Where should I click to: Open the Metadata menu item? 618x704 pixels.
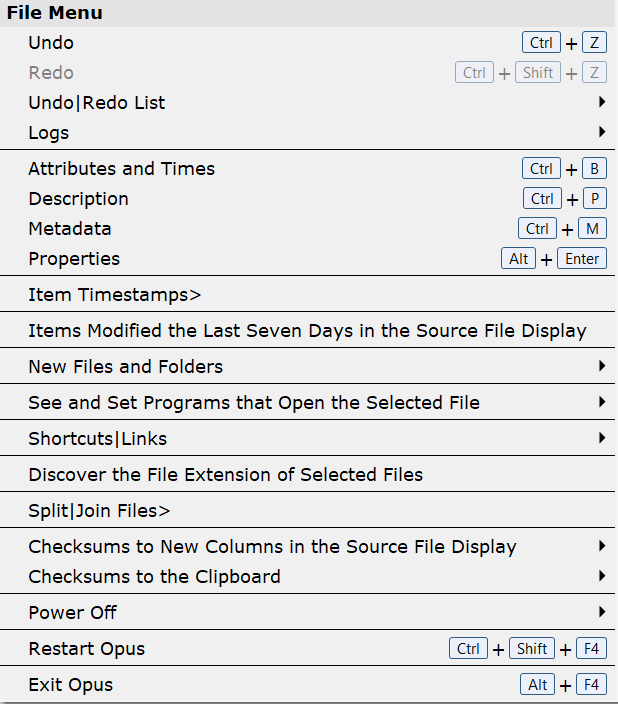70,229
